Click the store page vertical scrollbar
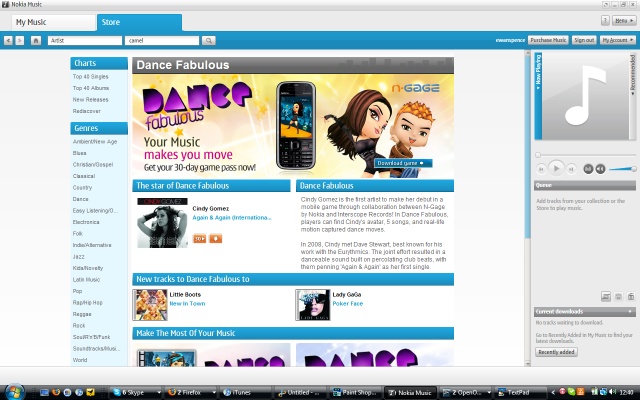The height and width of the screenshot is (400, 640). click(527, 147)
